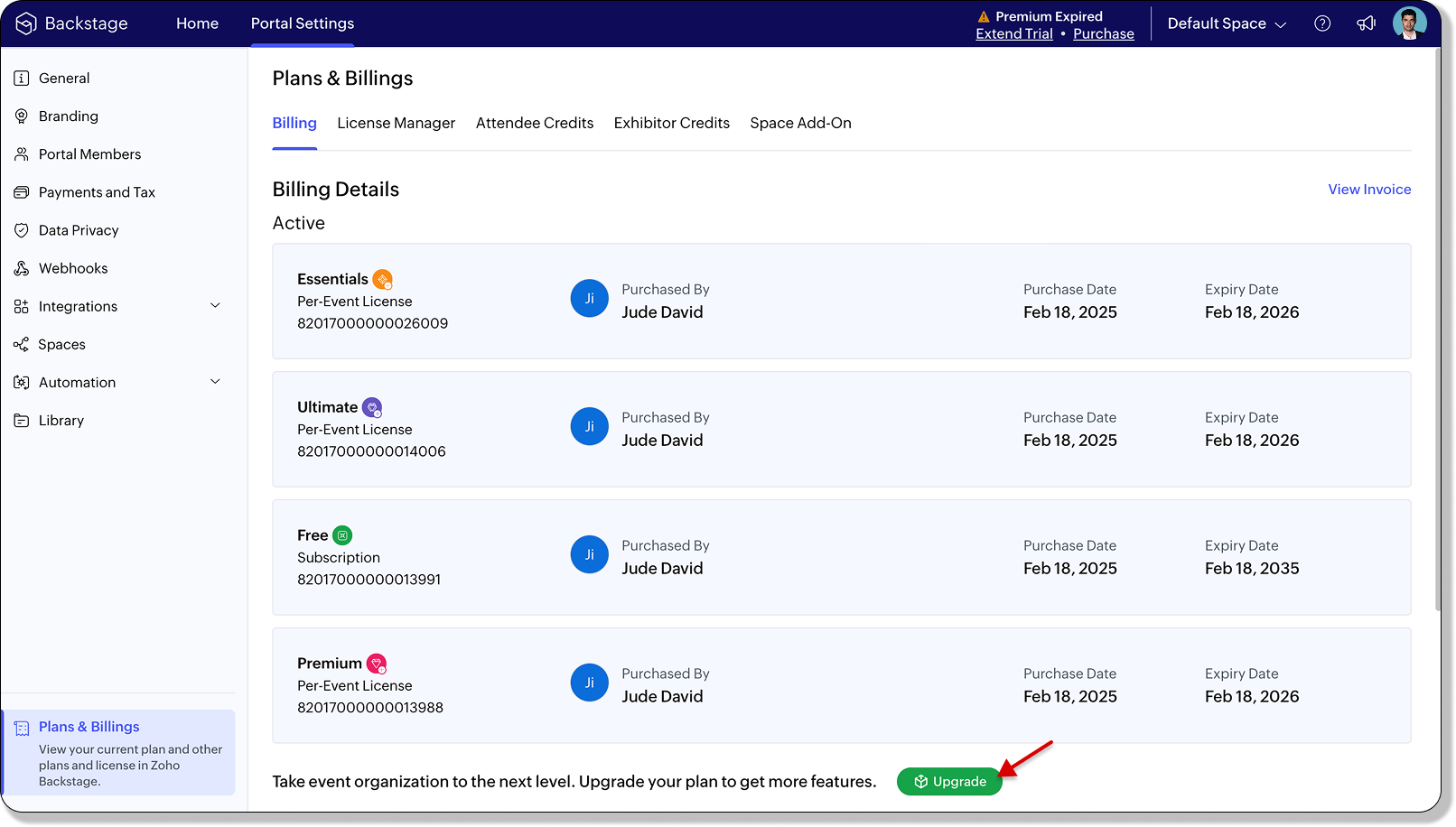Viewport: 1456px width, 827px height.
Task: Click the Portal Members people icon
Action: pyautogui.click(x=22, y=154)
